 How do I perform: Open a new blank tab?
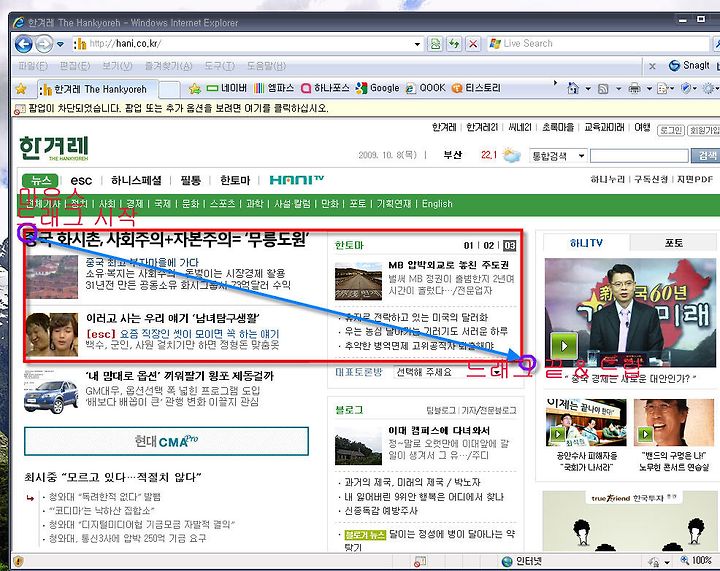[x=169, y=89]
